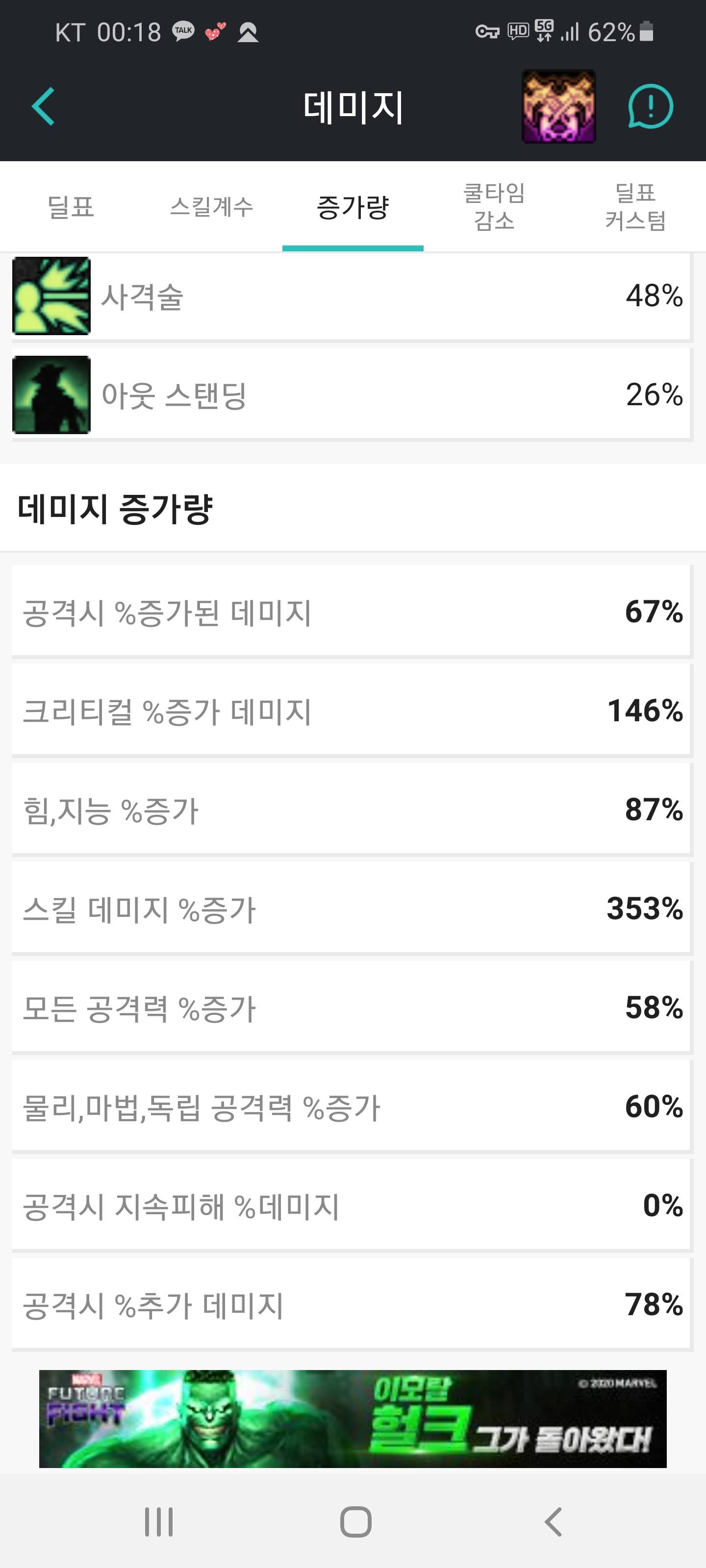Image resolution: width=706 pixels, height=1568 pixels.
Task: Select the 증가량 tab
Action: (353, 207)
